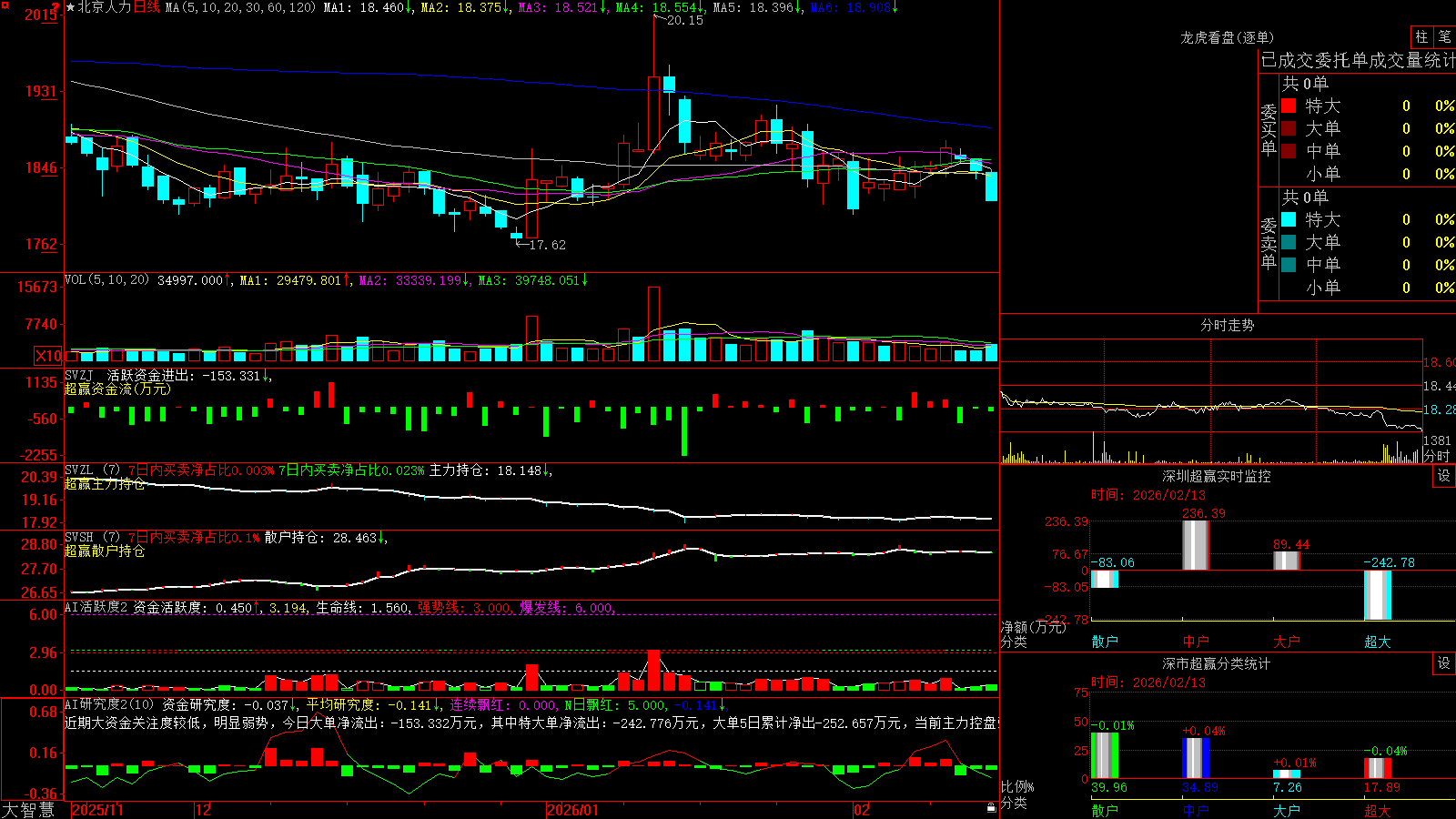Click the star icon before 北京人力
1456x819 pixels.
click(x=71, y=7)
